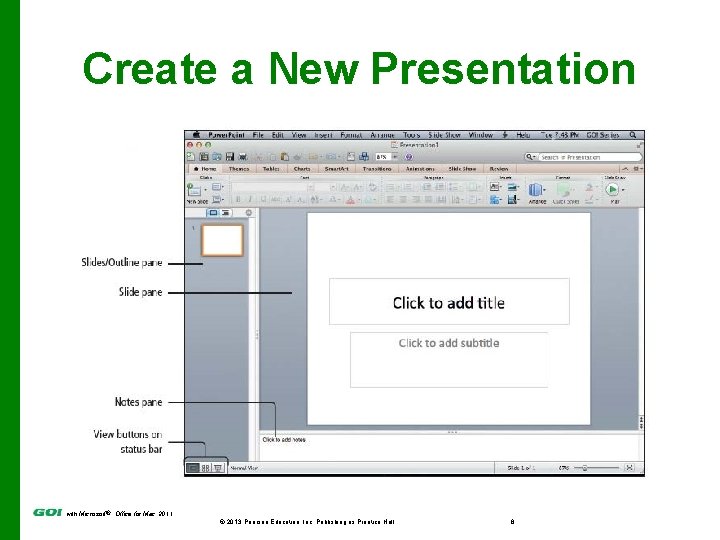Switch to the Themes ribbon tab
720x540 pixels.
[x=239, y=169]
